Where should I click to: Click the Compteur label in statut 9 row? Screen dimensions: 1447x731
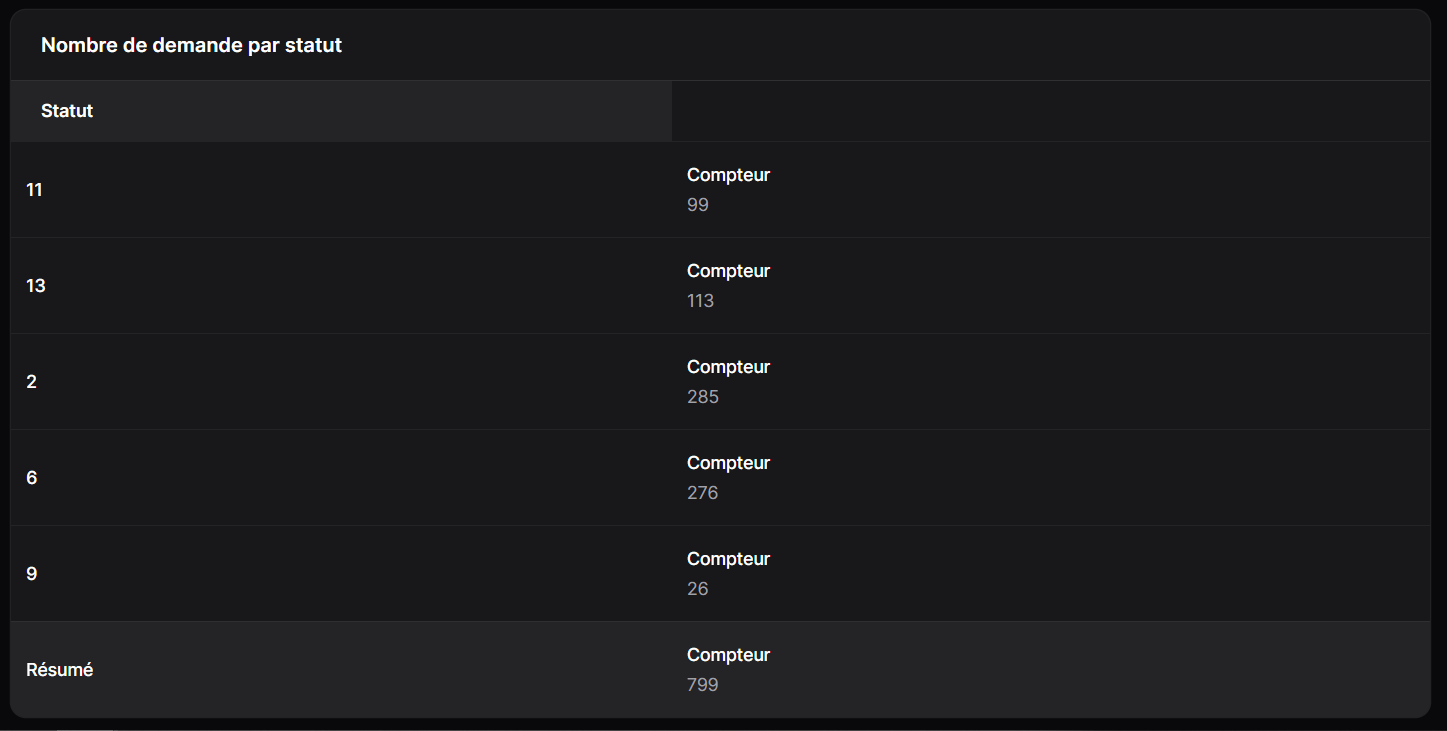pyautogui.click(x=728, y=559)
